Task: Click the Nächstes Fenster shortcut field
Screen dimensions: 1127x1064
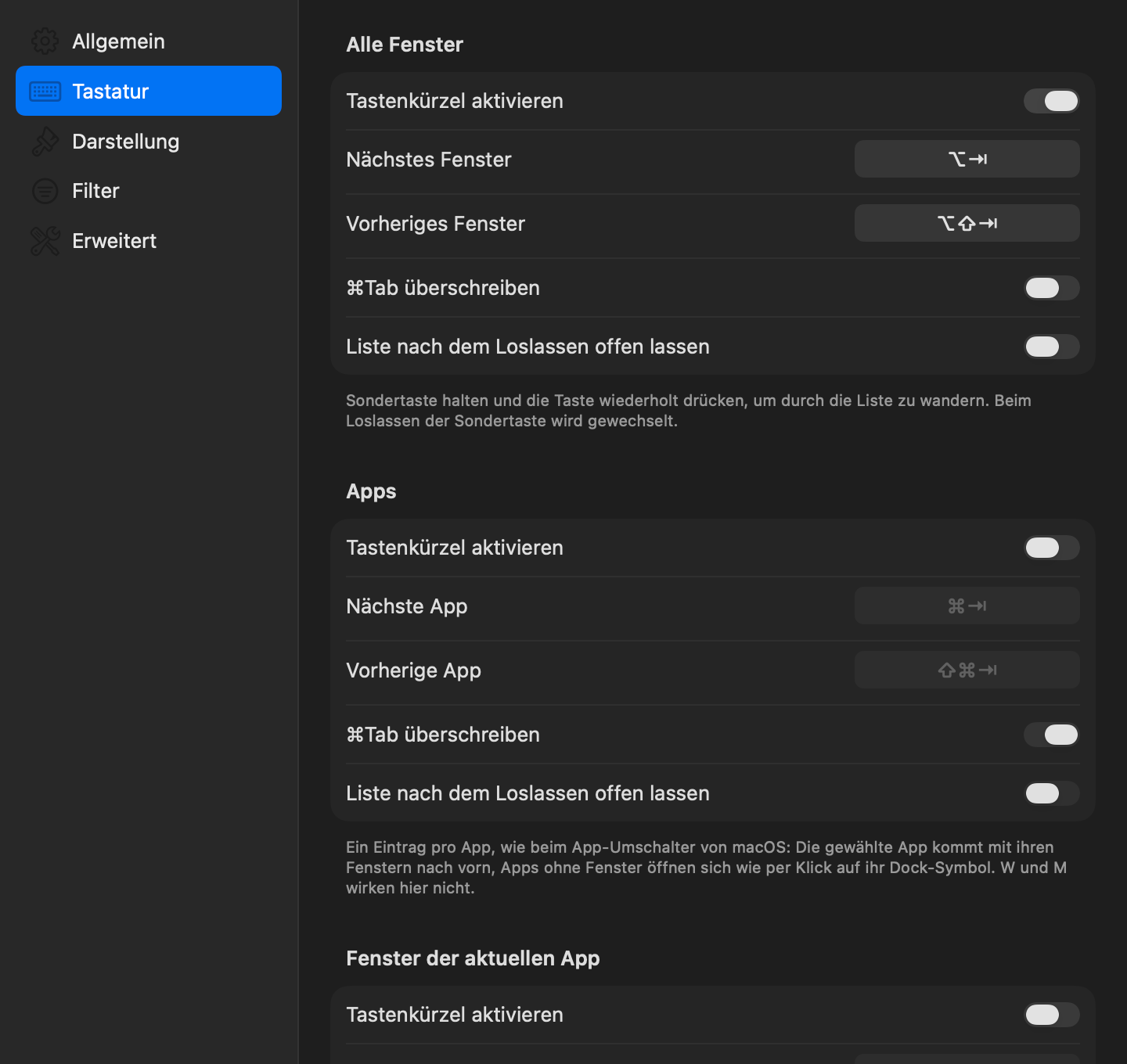Action: [x=967, y=159]
